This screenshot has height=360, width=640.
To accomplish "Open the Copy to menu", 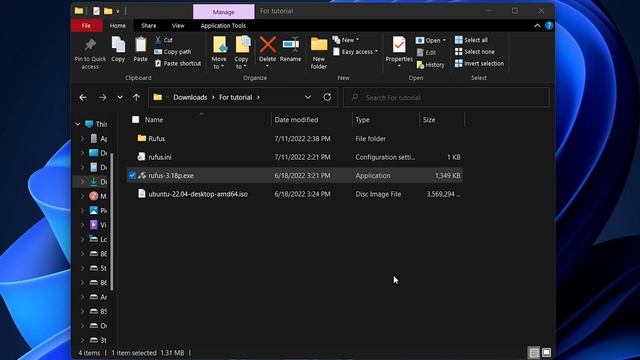I will click(x=242, y=52).
